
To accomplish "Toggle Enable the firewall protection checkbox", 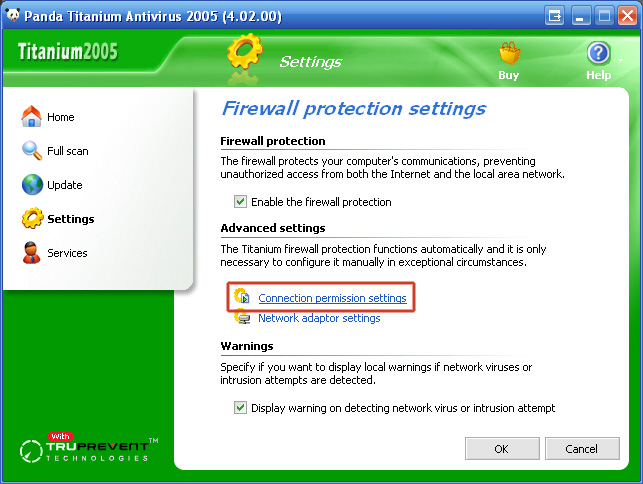I will pos(240,202).
